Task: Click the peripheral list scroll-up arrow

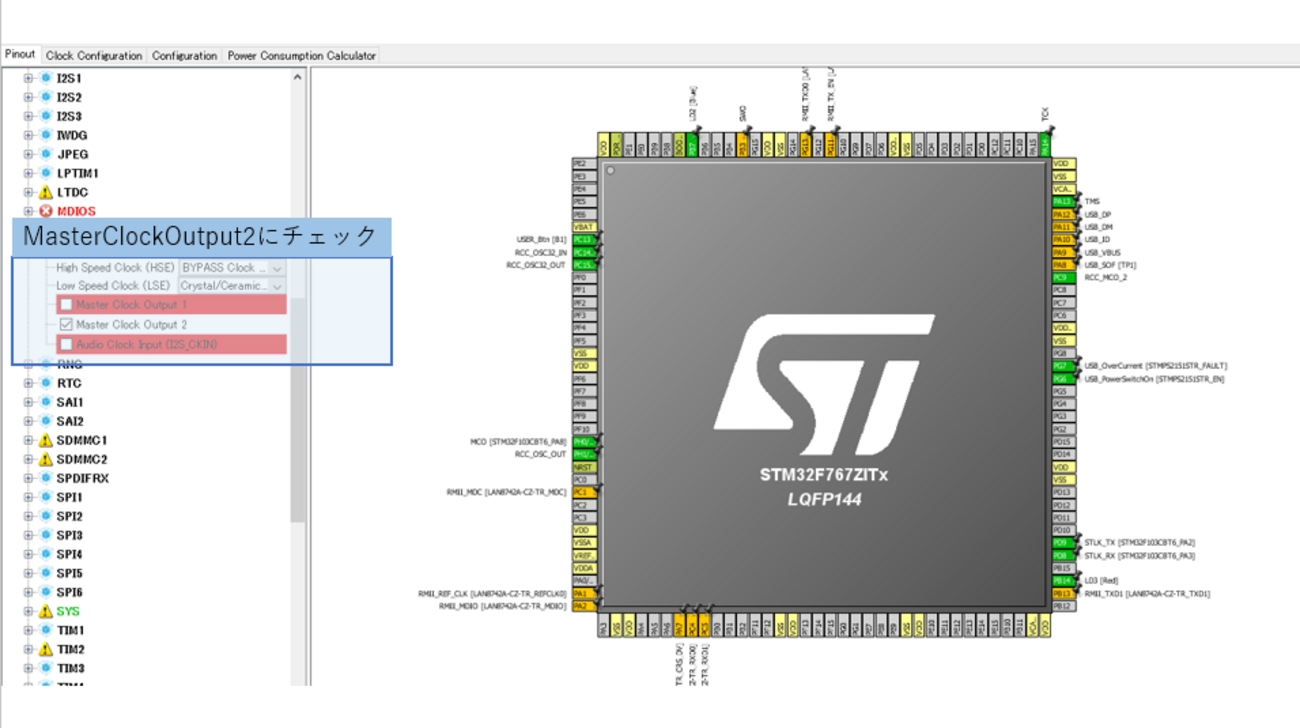Action: pos(297,77)
